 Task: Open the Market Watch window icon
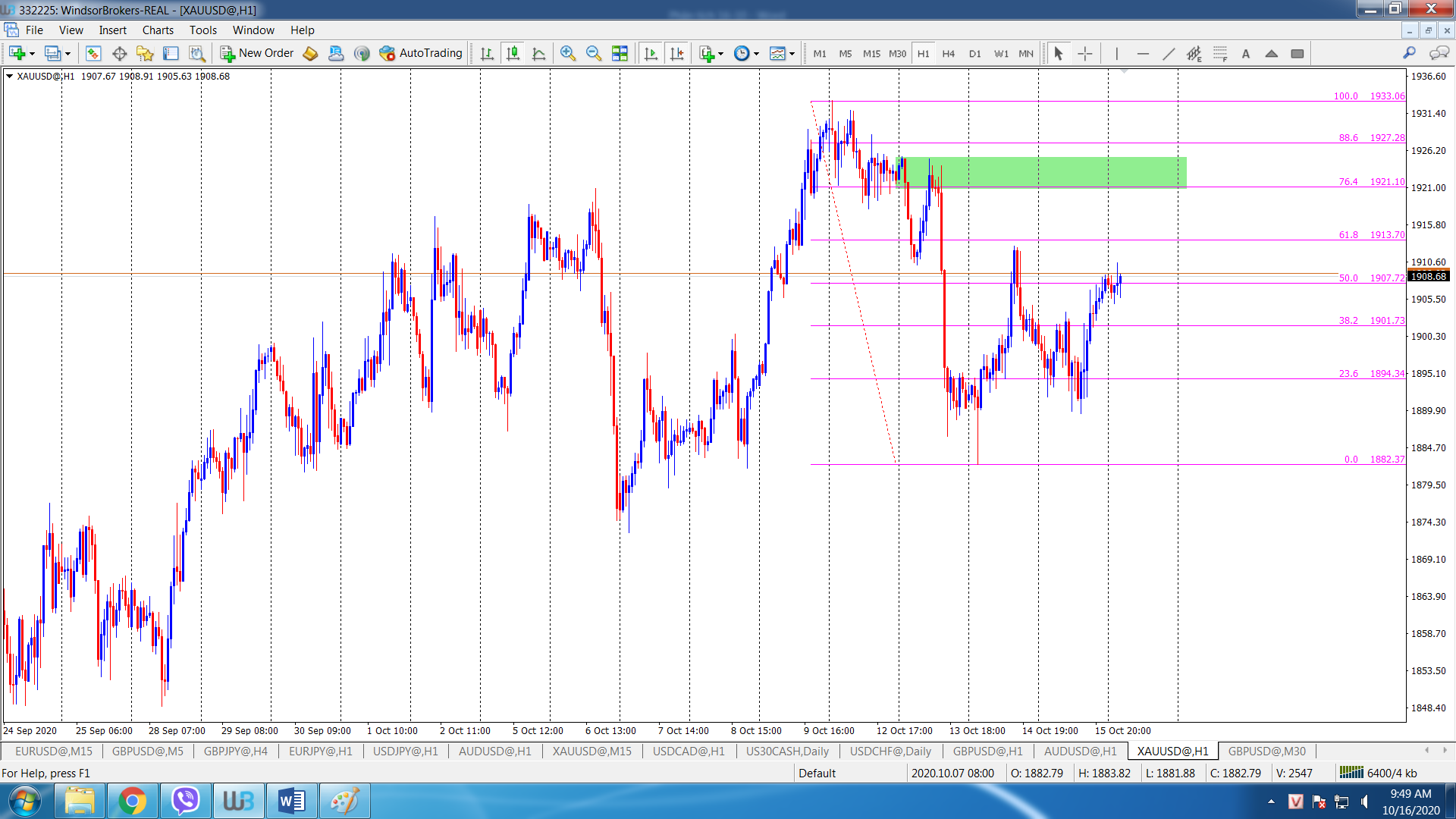click(93, 53)
